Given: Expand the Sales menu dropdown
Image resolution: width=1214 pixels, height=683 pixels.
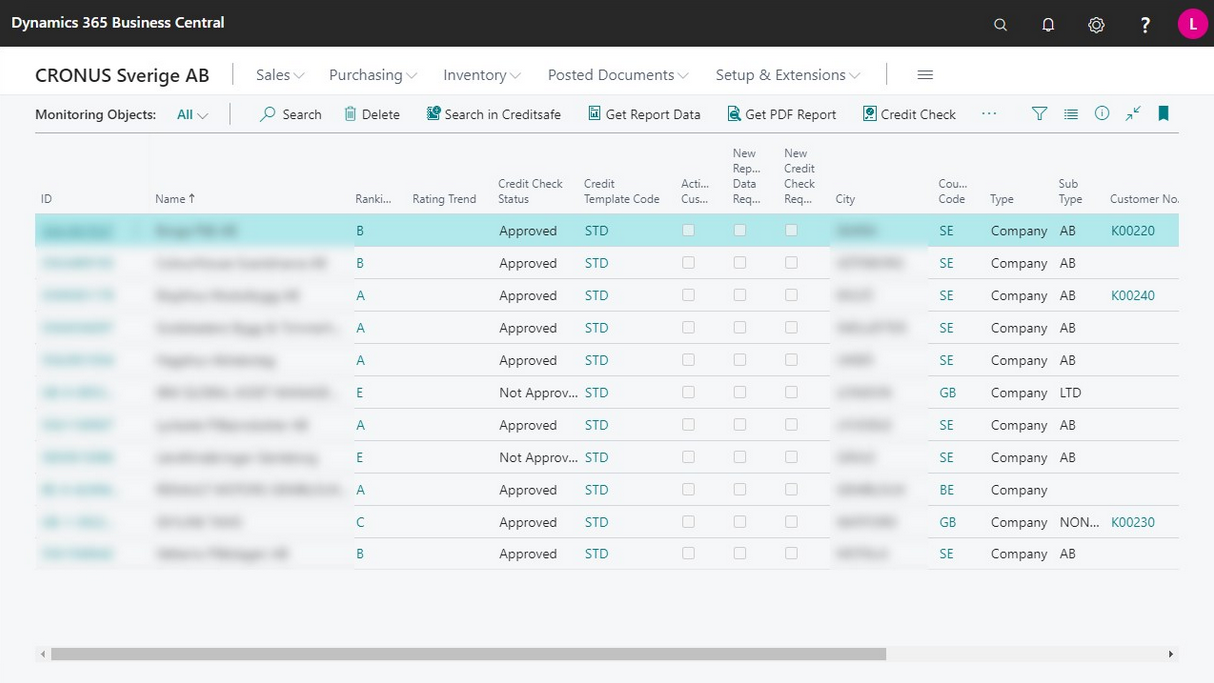Looking at the screenshot, I should (279, 75).
